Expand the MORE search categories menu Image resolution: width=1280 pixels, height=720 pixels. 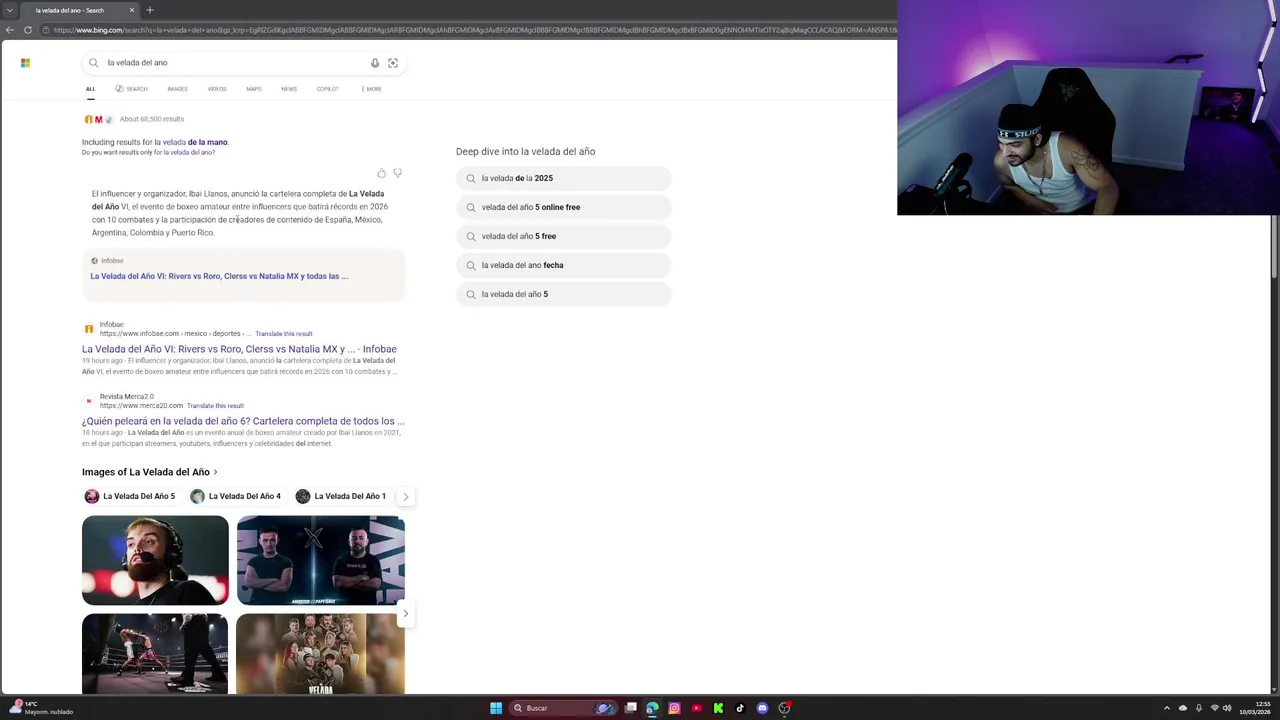[x=371, y=89]
